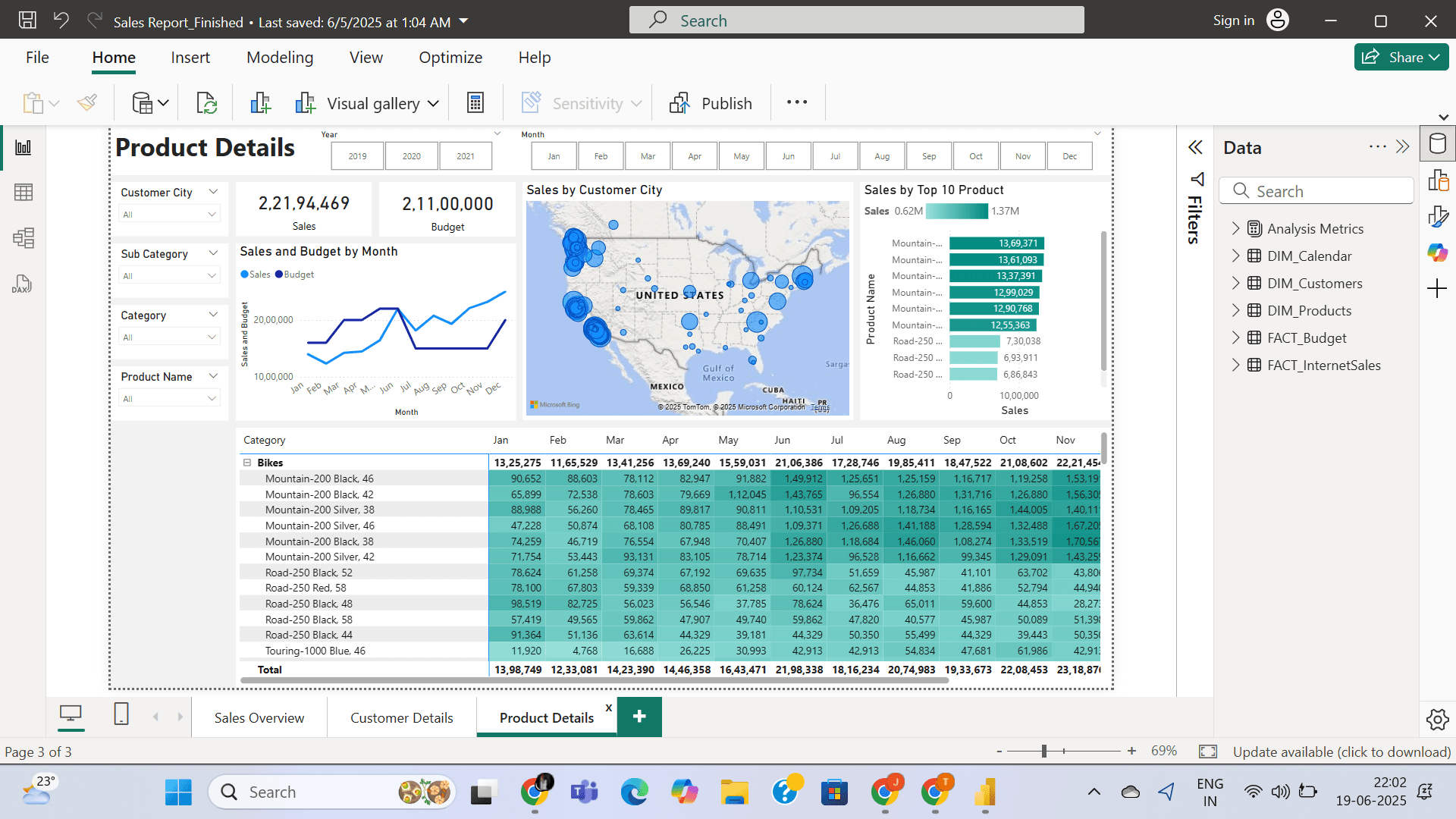Screen dimensions: 1456x819
Task: Open the Customer City dropdown
Action: pos(170,215)
